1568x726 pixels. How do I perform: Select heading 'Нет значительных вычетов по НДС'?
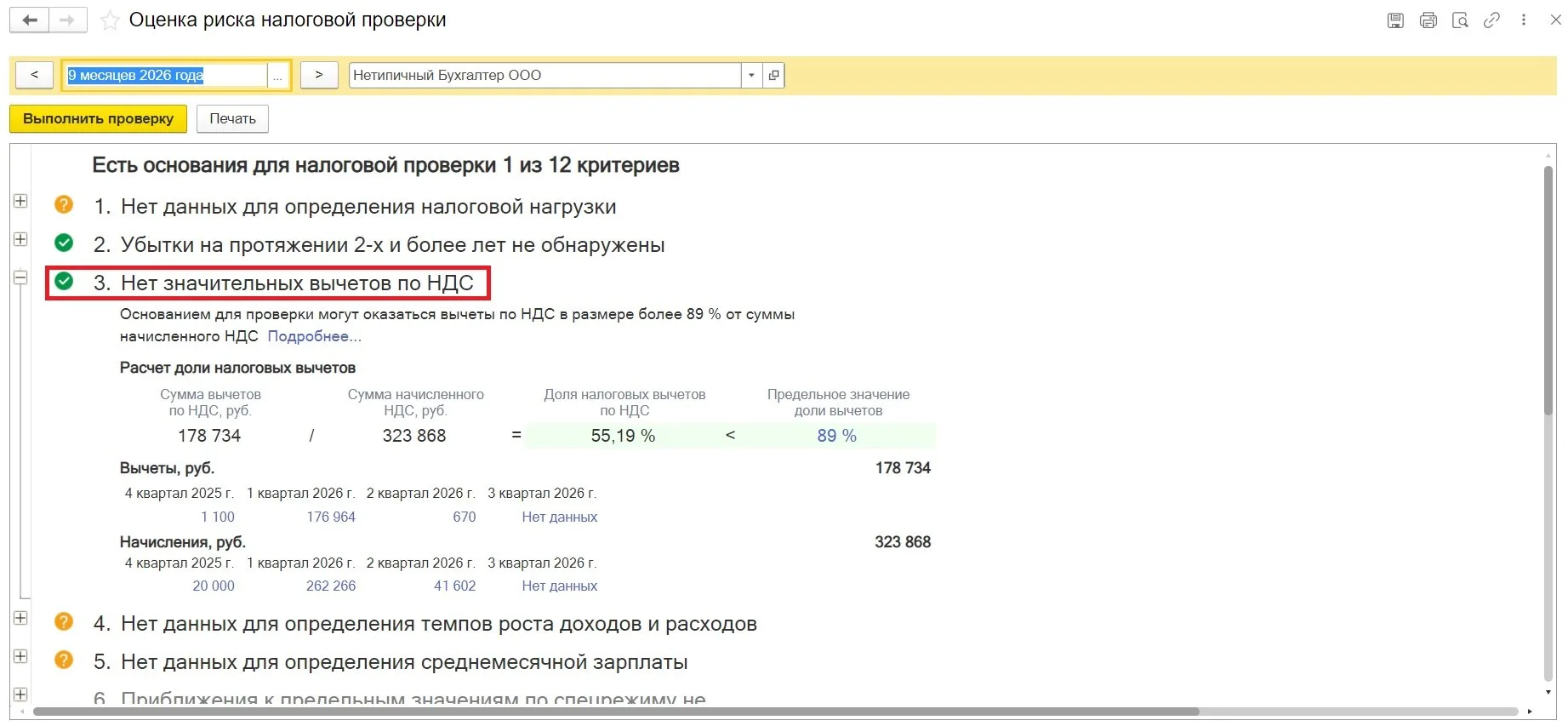pos(297,283)
